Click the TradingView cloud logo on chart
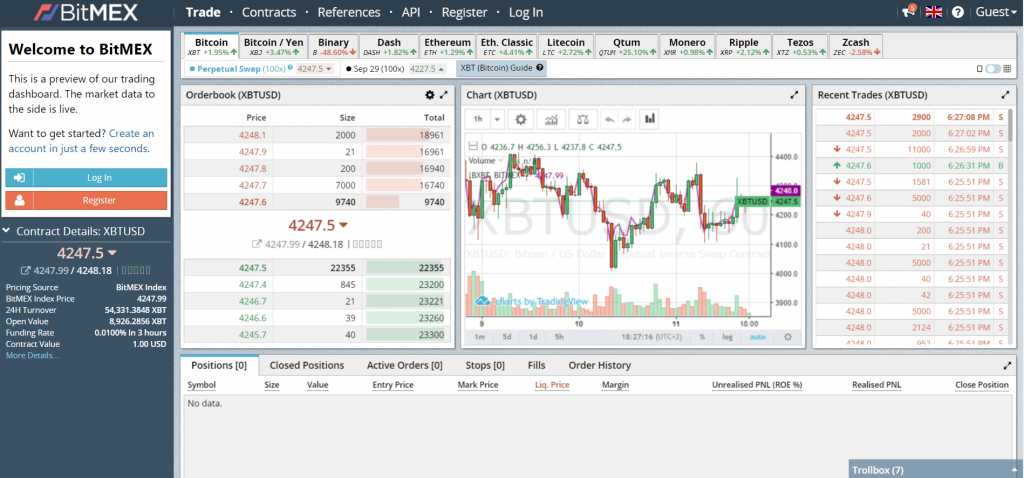Image resolution: width=1024 pixels, height=478 pixels. tap(482, 301)
